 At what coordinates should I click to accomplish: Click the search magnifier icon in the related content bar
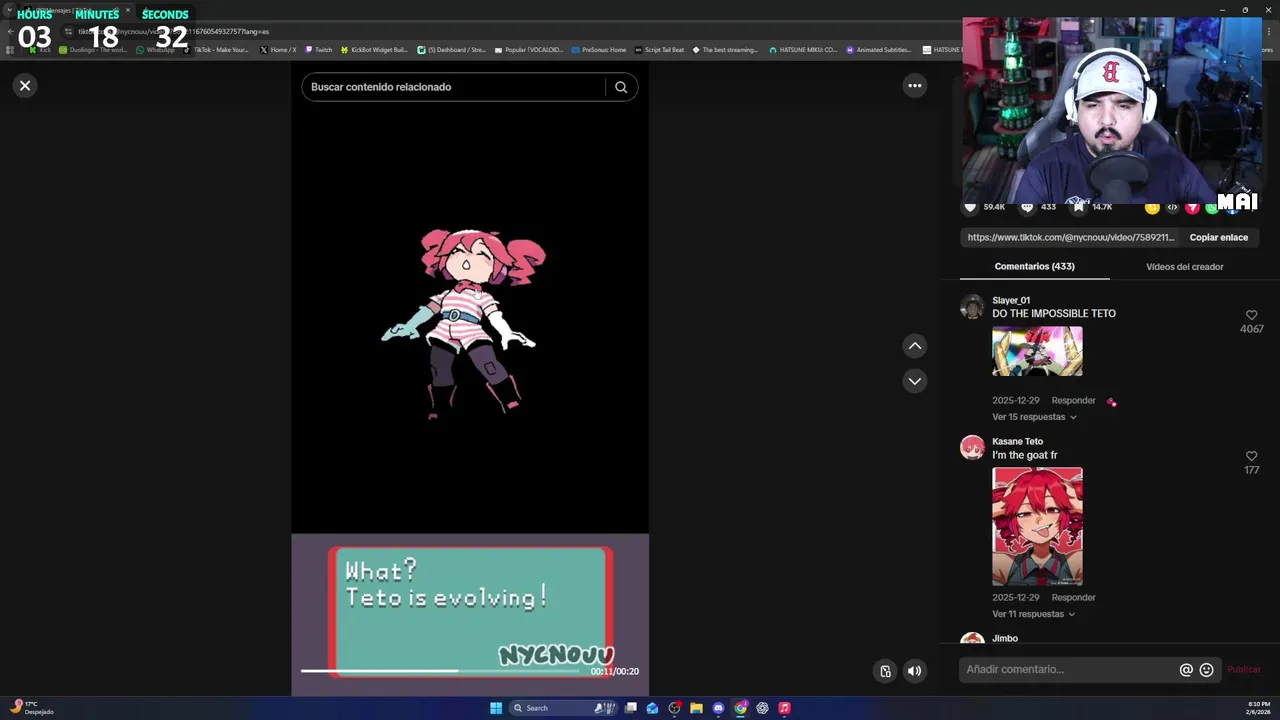tap(621, 87)
